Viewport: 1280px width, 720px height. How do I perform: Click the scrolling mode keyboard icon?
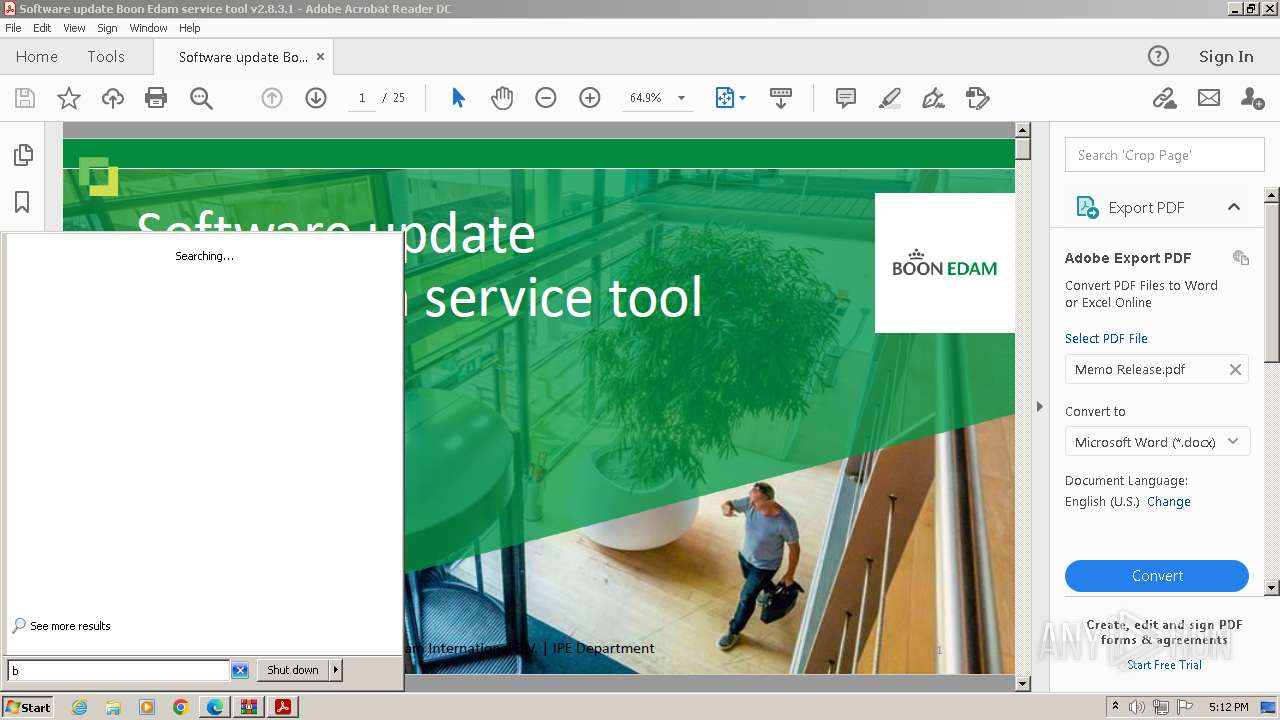[x=781, y=98]
